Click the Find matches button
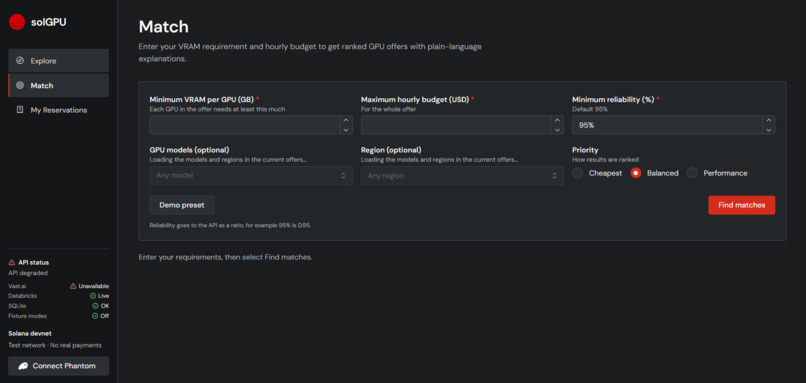This screenshot has width=806, height=383. click(x=741, y=205)
